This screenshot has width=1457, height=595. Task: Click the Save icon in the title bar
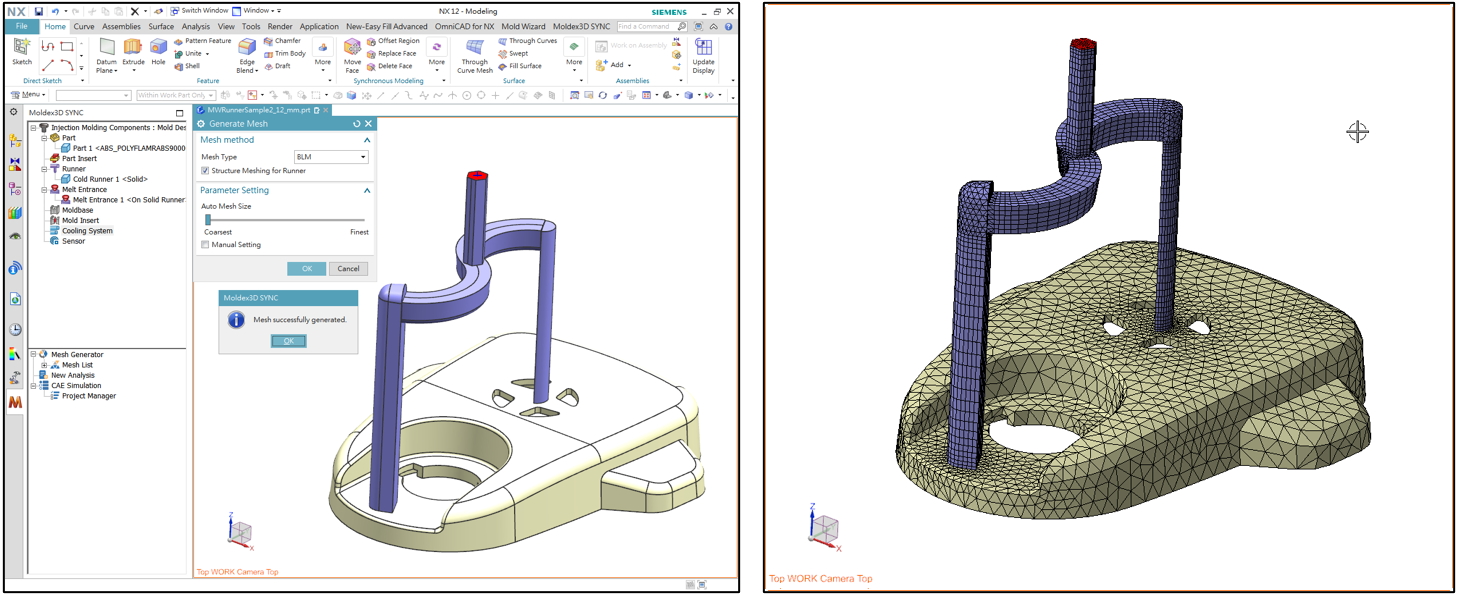(x=38, y=11)
